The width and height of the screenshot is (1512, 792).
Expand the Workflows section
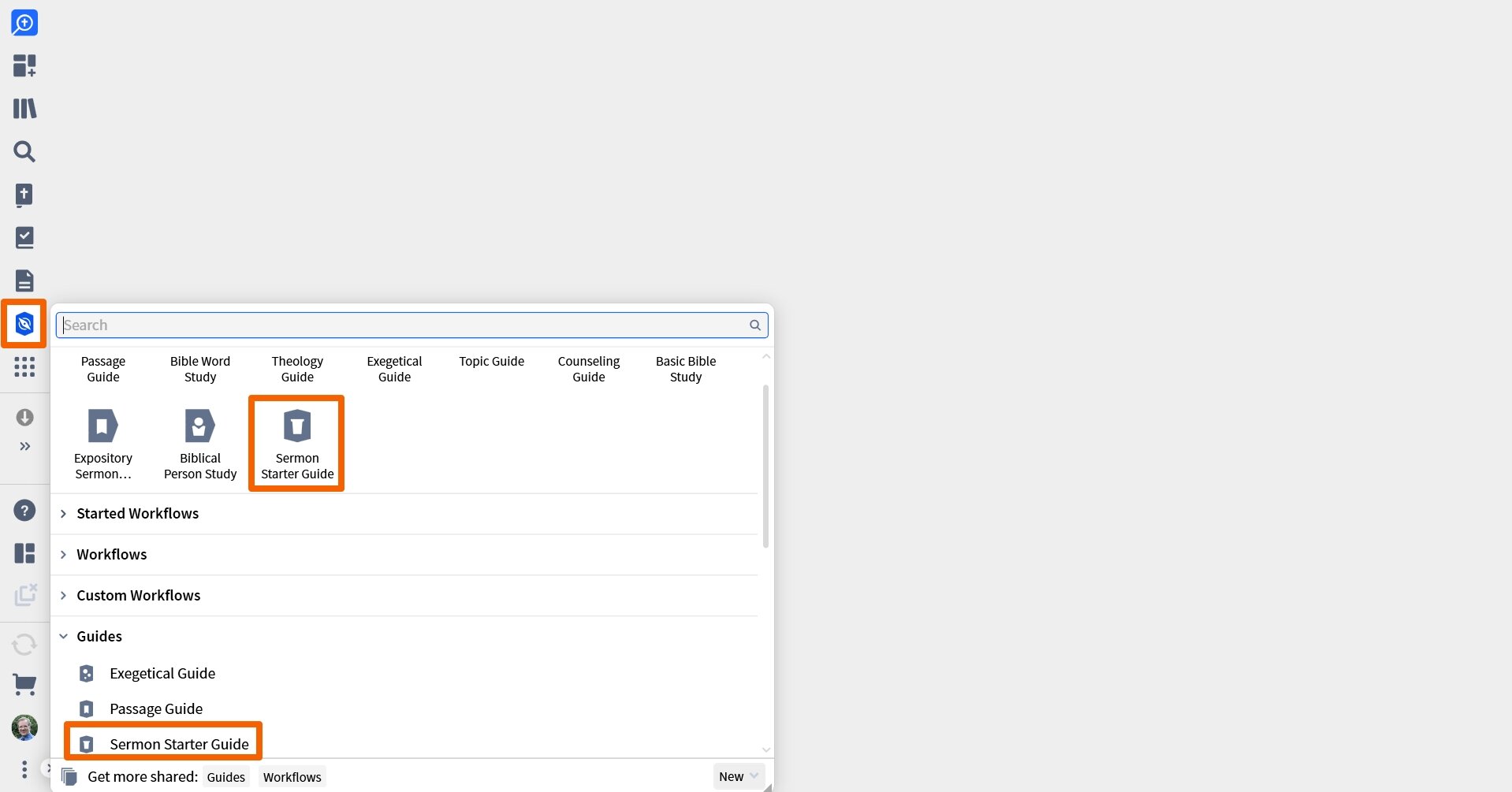pos(111,555)
